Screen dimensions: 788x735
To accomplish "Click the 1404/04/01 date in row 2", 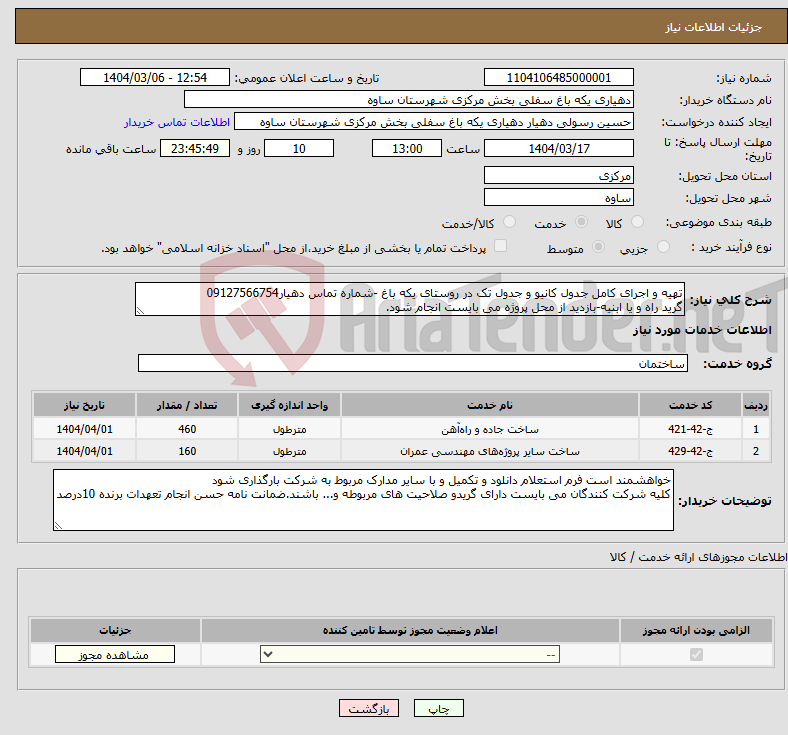I will click(x=84, y=451).
